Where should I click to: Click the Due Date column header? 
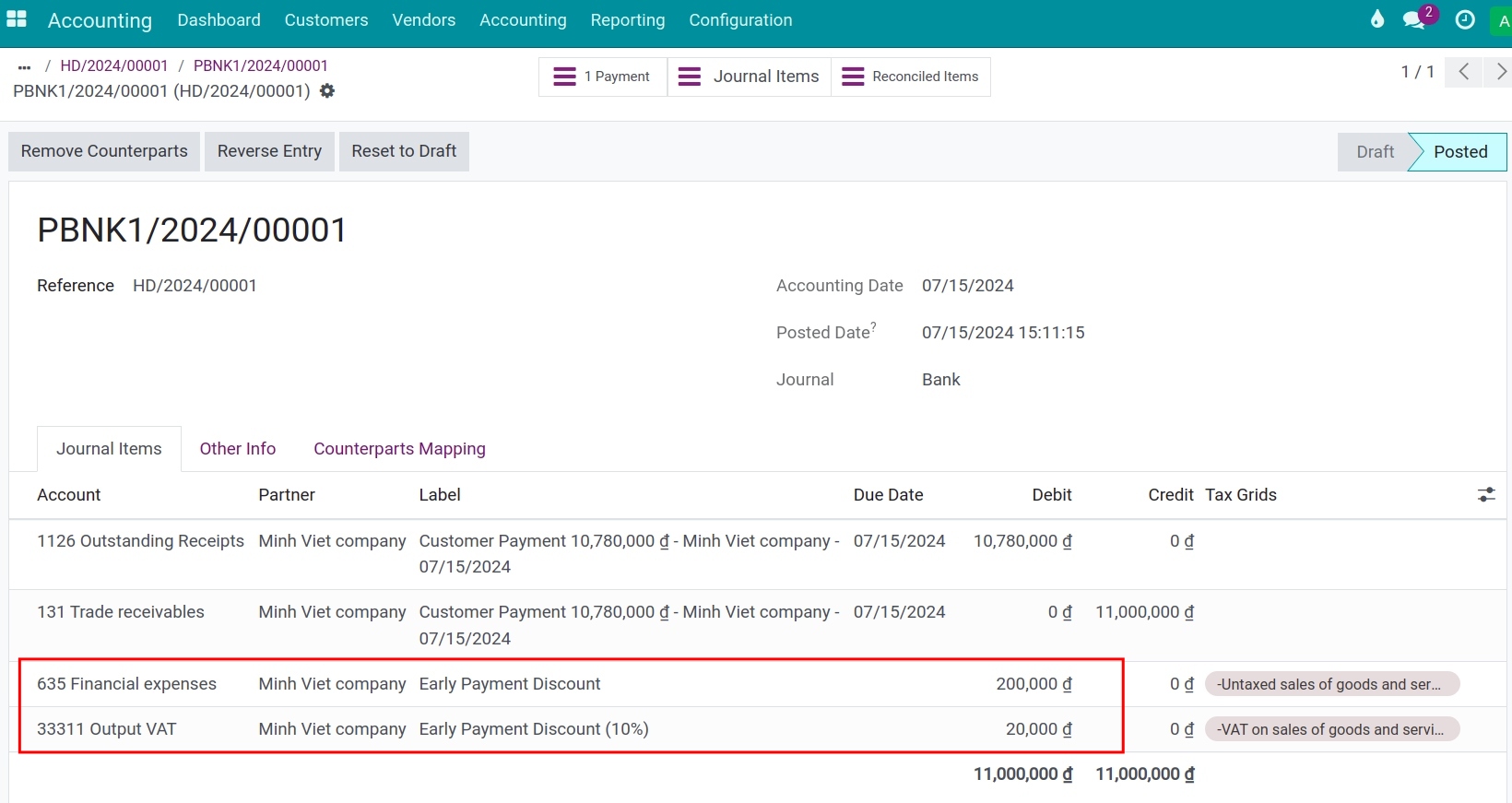(x=888, y=495)
